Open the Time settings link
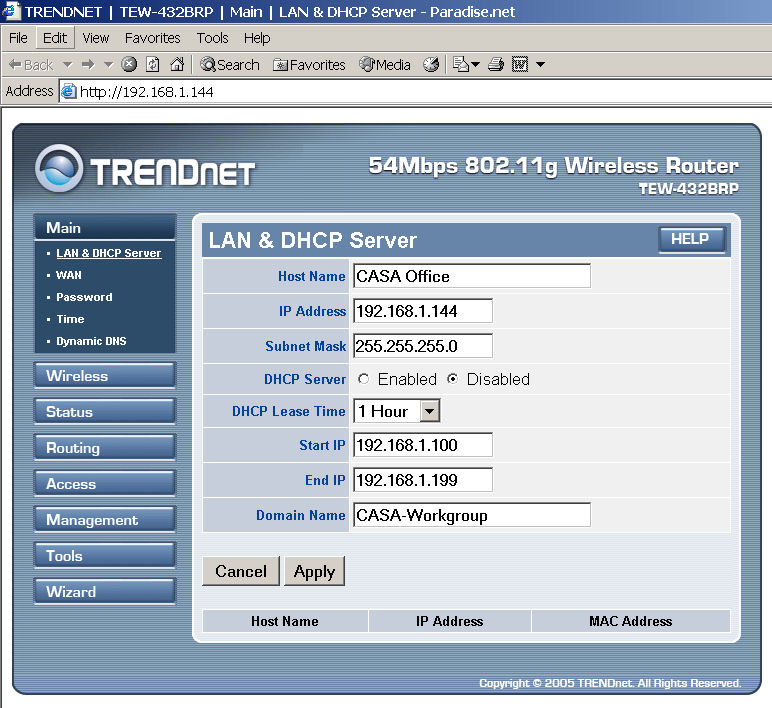 click(70, 319)
